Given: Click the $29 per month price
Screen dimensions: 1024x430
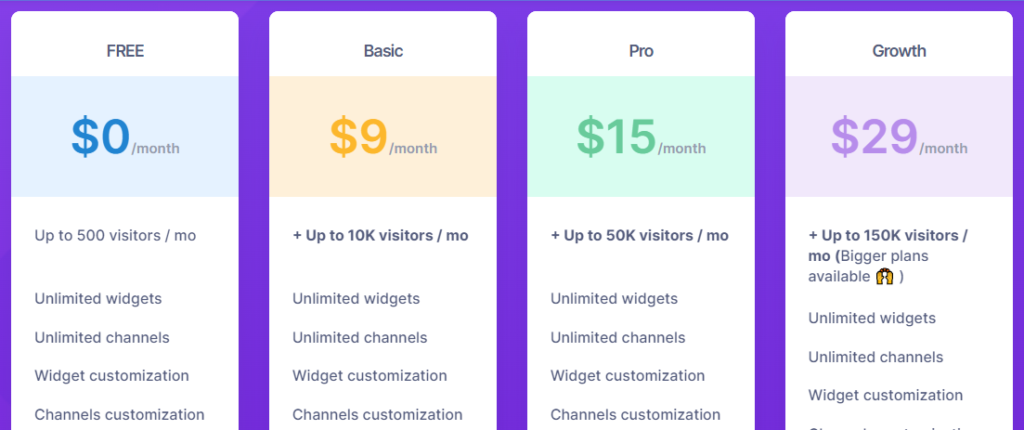Looking at the screenshot, I should 899,138.
